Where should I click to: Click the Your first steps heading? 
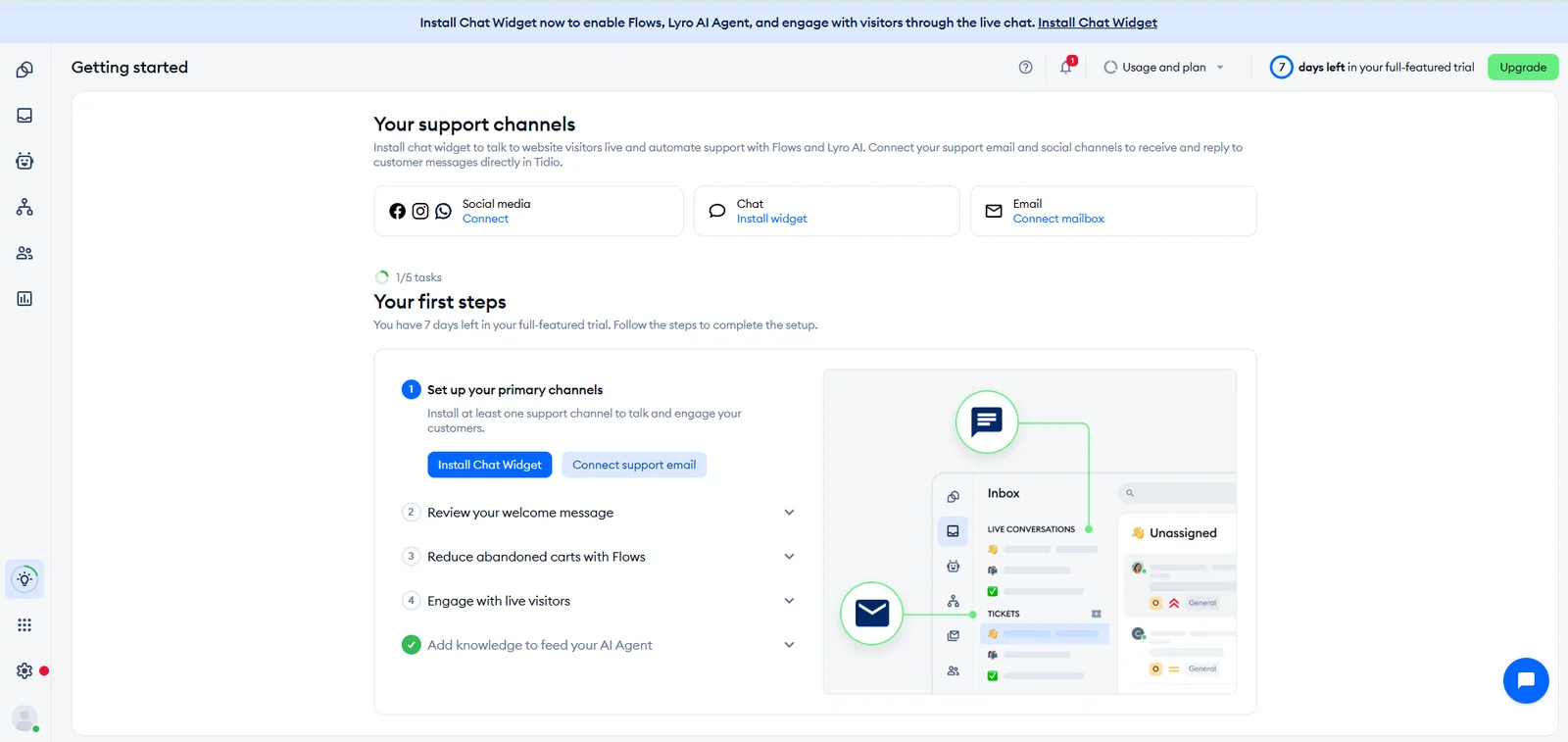(440, 302)
